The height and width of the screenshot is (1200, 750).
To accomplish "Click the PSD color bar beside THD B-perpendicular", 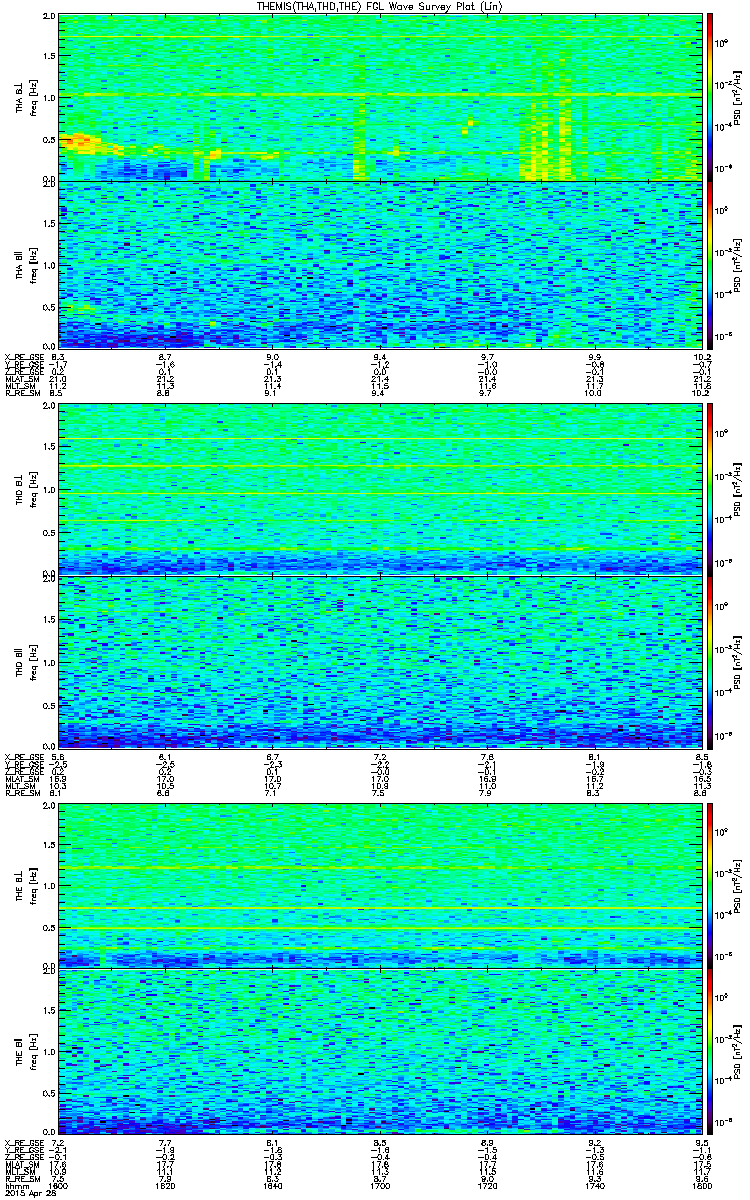I will (x=710, y=489).
